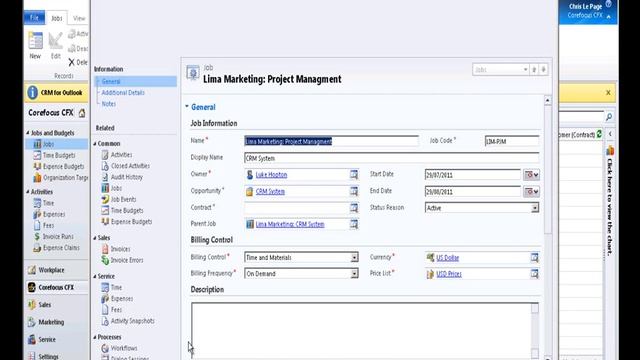Open the End Date calendar picker
Screen dimensions: 640x360
click(531, 191)
